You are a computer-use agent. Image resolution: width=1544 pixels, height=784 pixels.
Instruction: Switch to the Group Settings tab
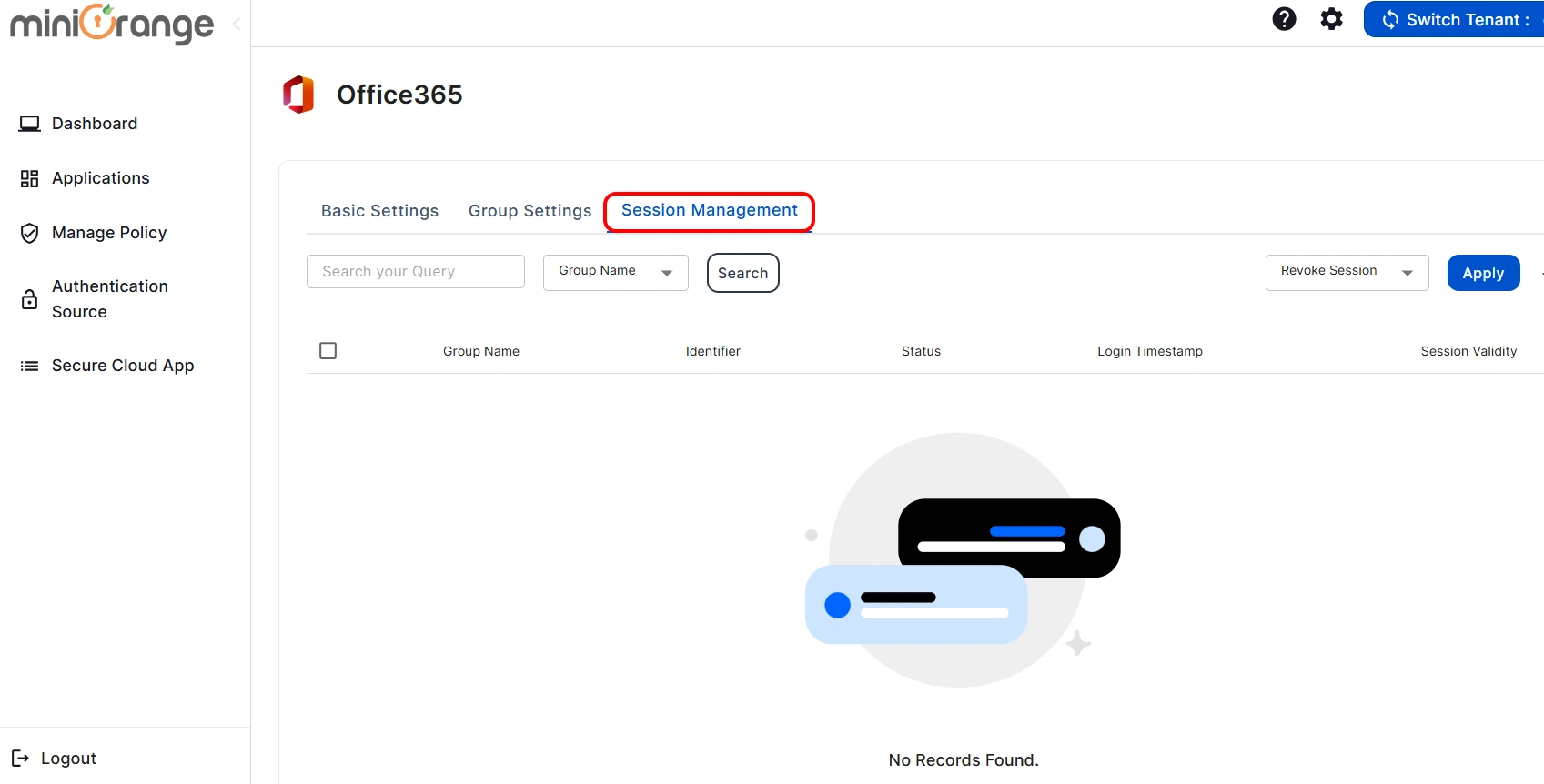click(530, 211)
